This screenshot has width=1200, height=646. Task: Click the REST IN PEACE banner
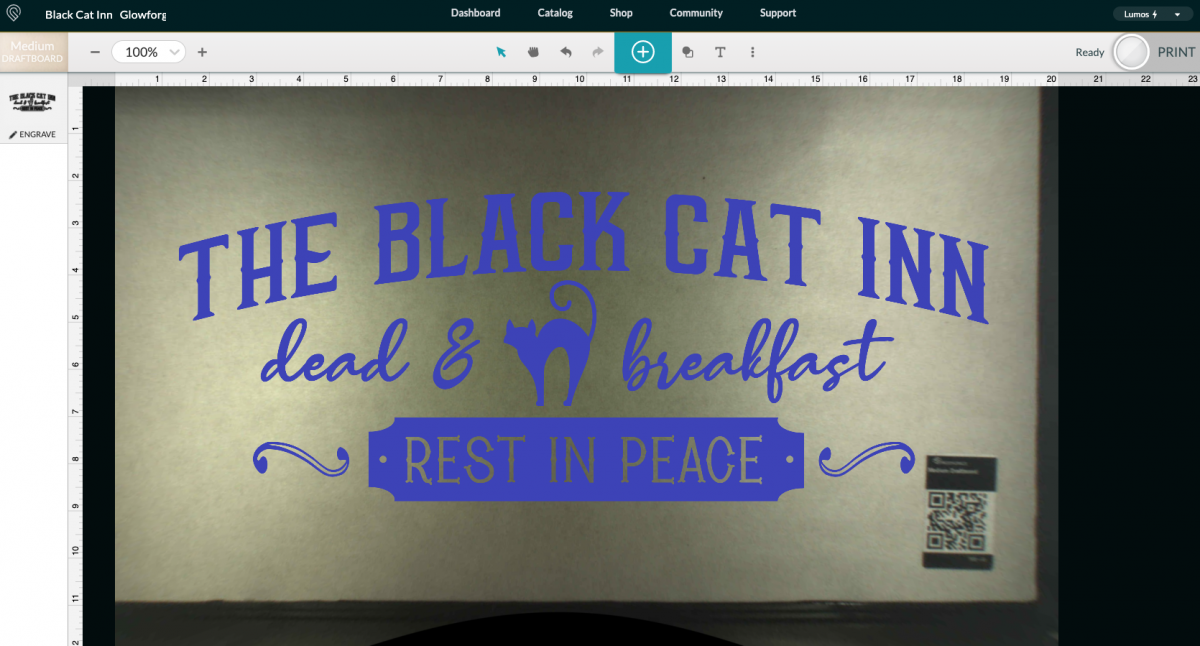[586, 459]
